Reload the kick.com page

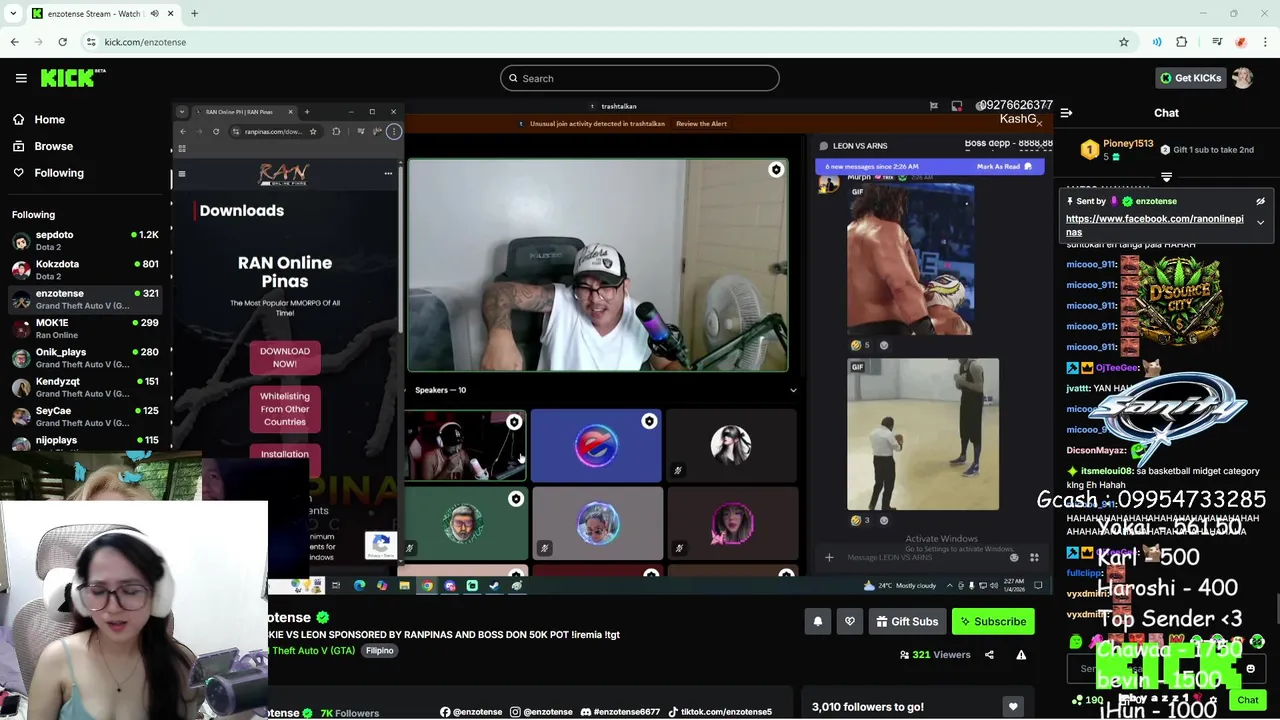point(62,42)
